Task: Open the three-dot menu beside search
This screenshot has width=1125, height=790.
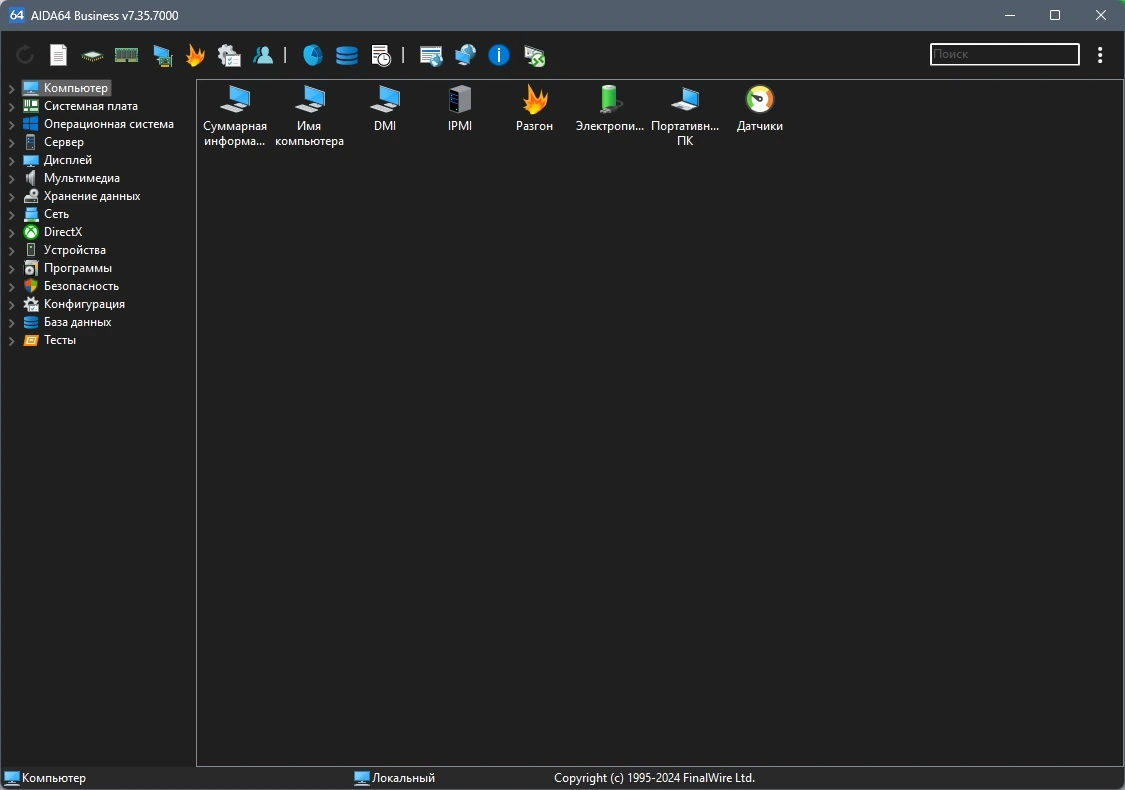Action: [1100, 55]
